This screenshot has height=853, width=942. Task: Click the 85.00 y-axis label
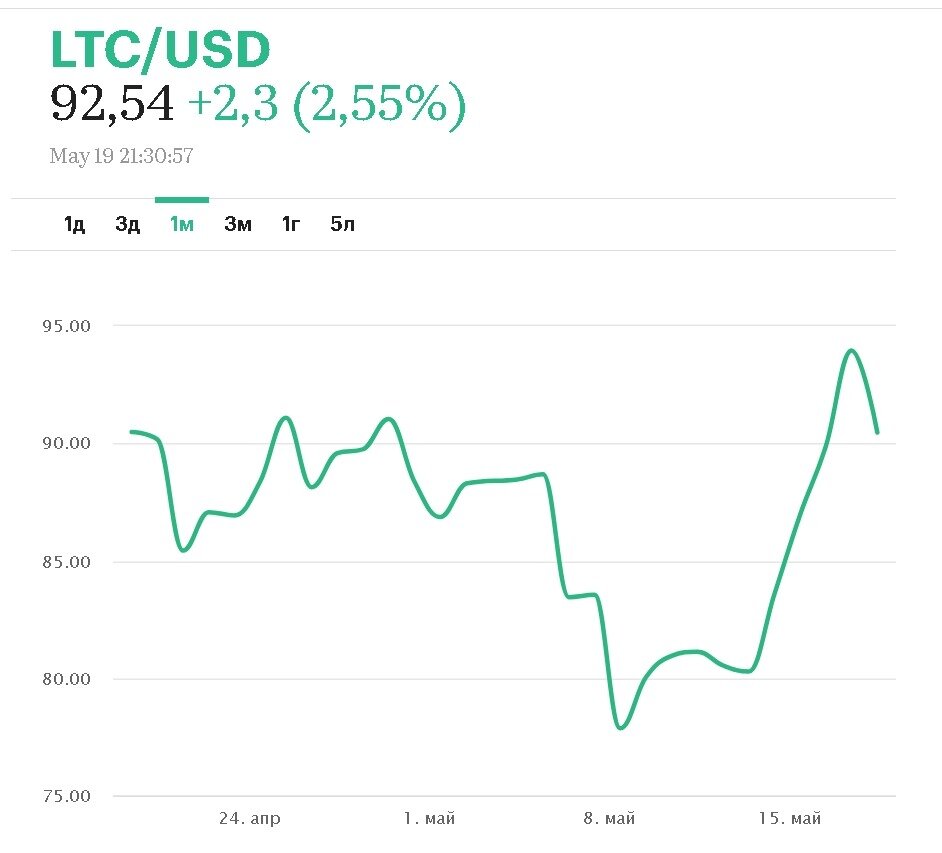pos(67,561)
